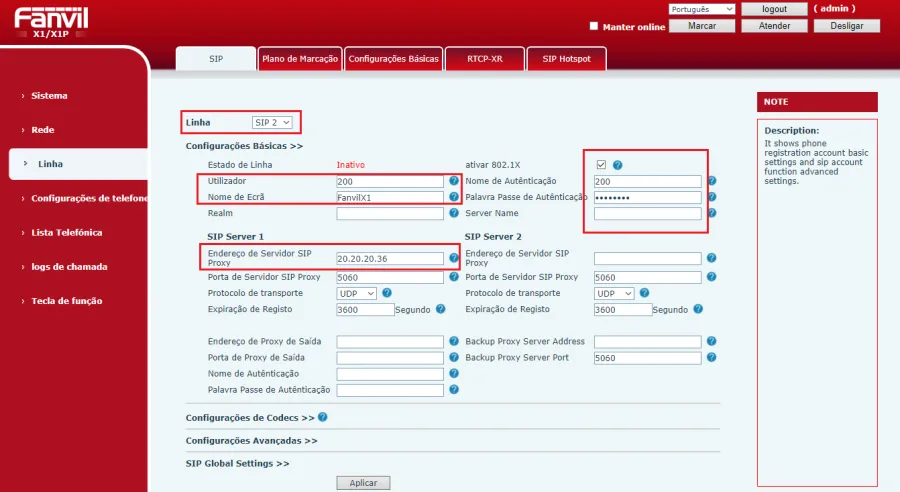Viewport: 900px width, 492px height.
Task: Click help icon for SIP Server 1 proxy port
Action: (453, 277)
